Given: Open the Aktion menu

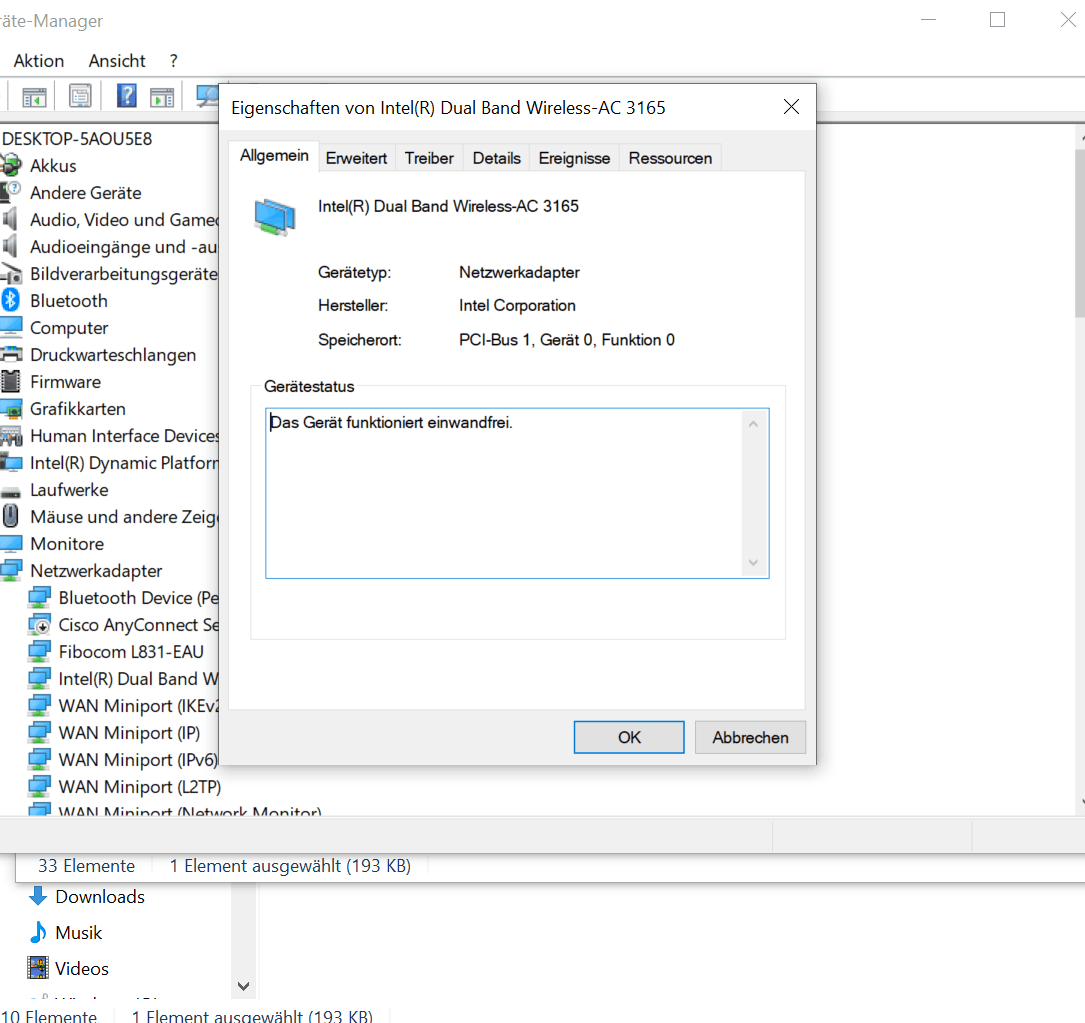Looking at the screenshot, I should coord(39,61).
